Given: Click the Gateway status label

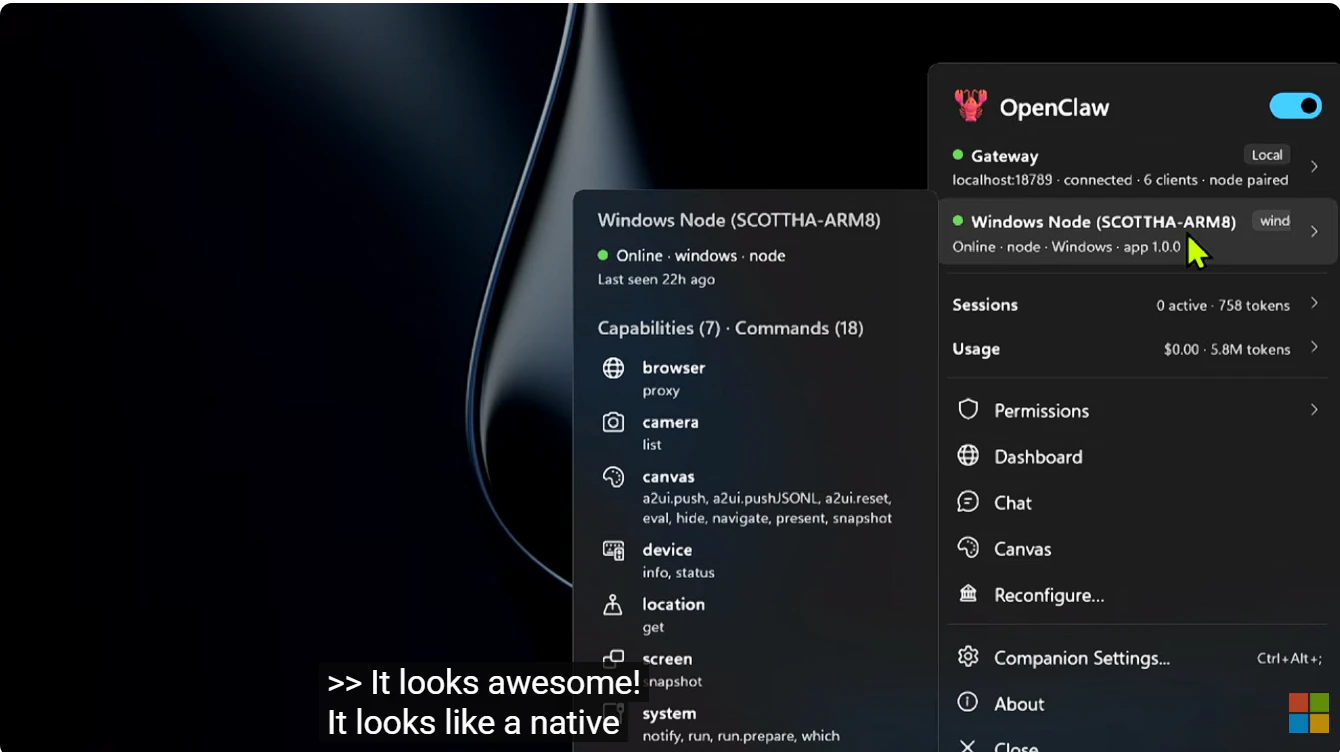Looking at the screenshot, I should click(x=1004, y=156).
